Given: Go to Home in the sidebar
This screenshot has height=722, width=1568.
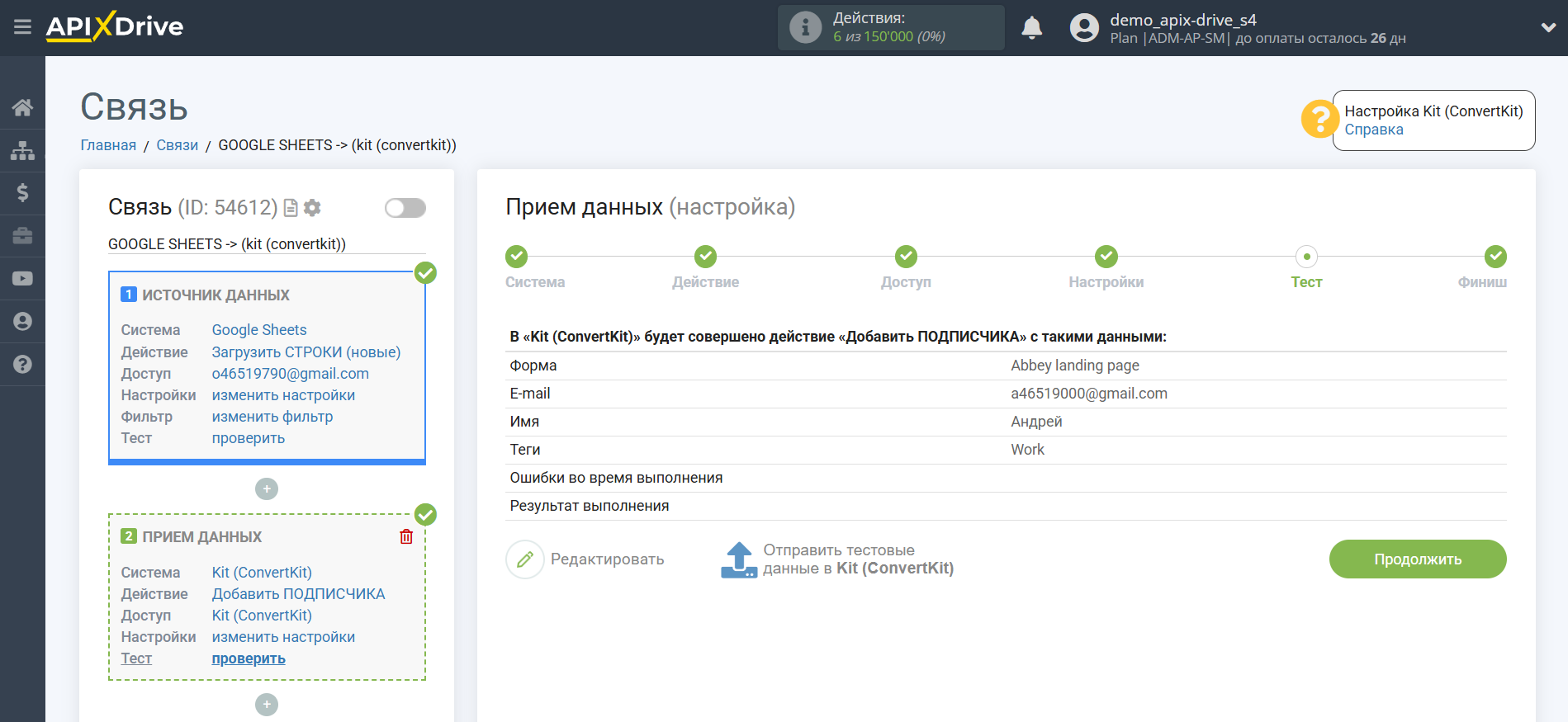Looking at the screenshot, I should pos(22,107).
